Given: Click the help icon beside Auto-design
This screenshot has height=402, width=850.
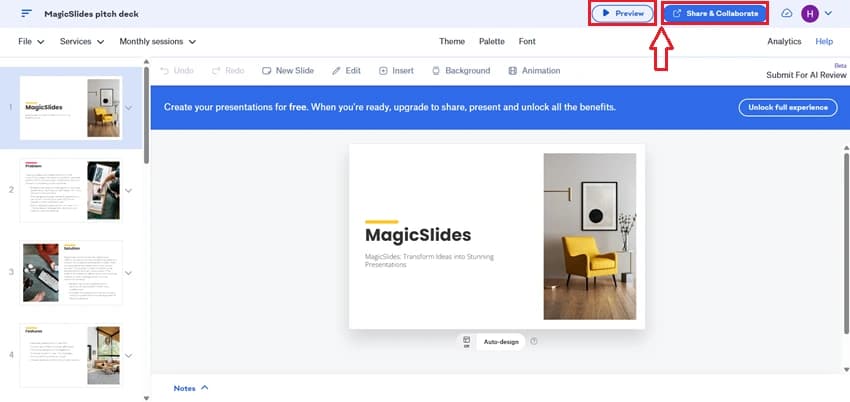Looking at the screenshot, I should point(534,341).
